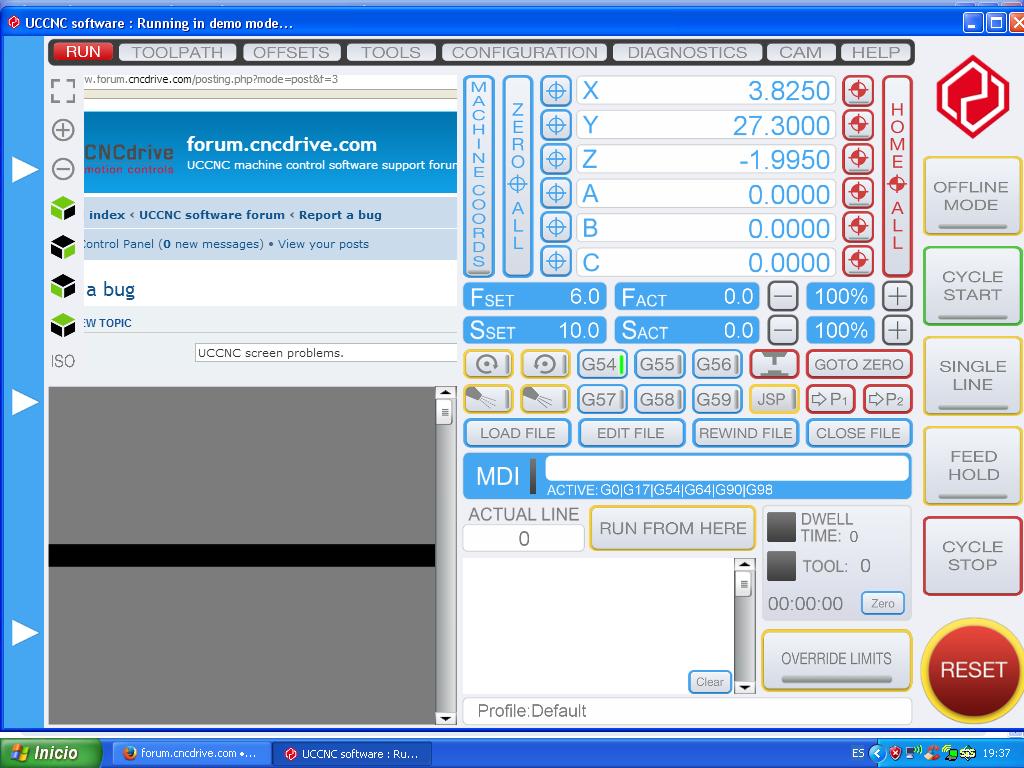Zoom in the toolpath view with plus icon
The width and height of the screenshot is (1024, 768).
(x=63, y=130)
